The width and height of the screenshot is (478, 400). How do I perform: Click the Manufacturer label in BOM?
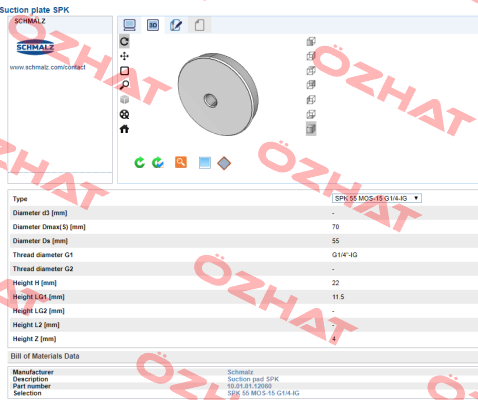click(x=33, y=372)
